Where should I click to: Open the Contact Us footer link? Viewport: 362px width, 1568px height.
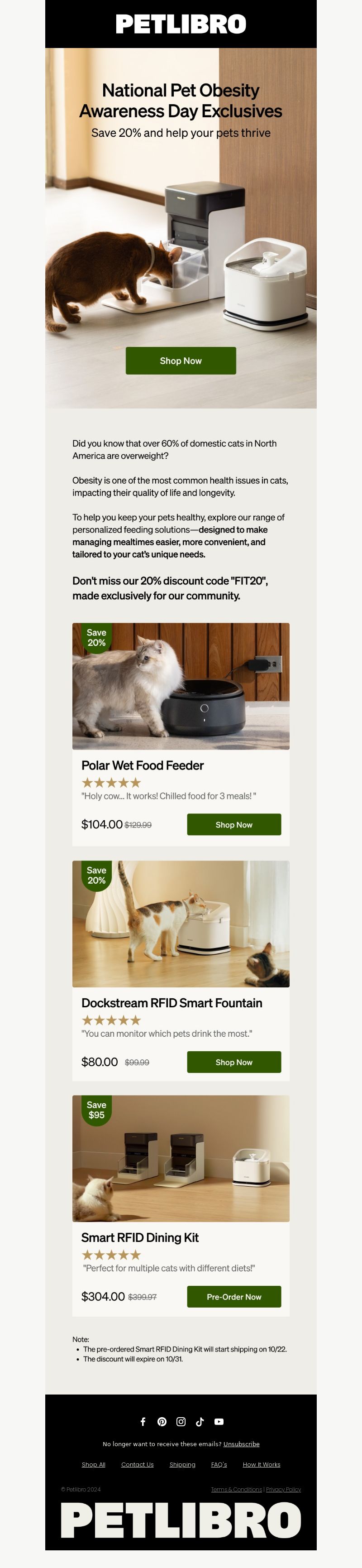(138, 1465)
